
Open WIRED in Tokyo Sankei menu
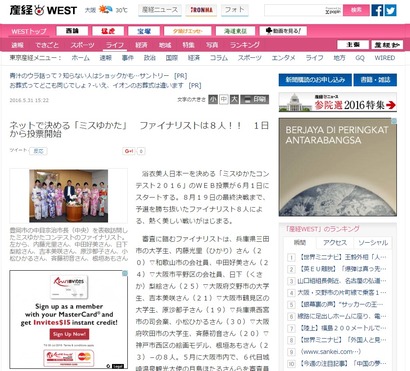[x=384, y=58]
